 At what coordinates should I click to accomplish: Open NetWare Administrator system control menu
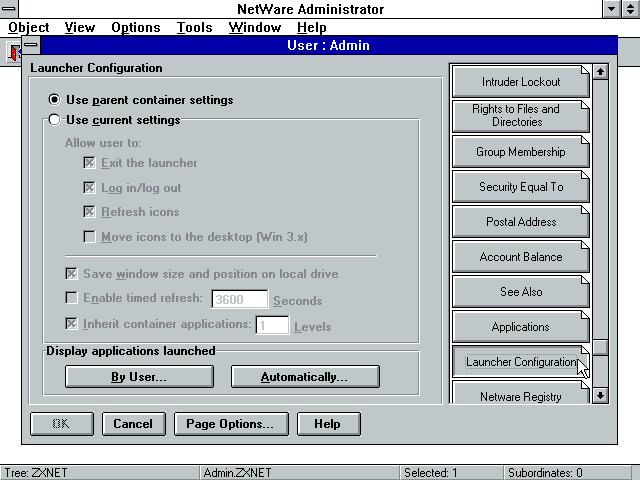tap(9, 9)
